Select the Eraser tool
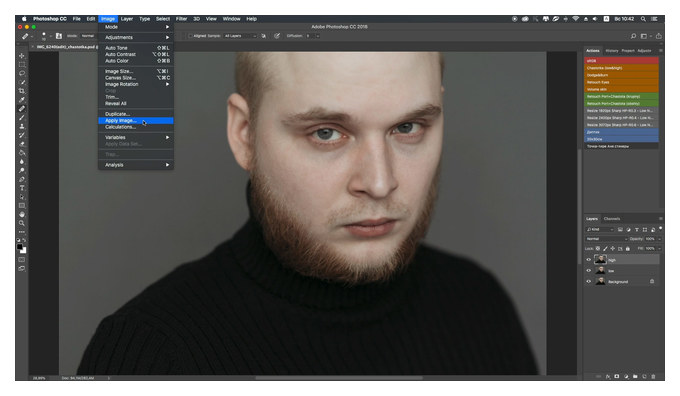The width and height of the screenshot is (680, 396). click(x=22, y=144)
